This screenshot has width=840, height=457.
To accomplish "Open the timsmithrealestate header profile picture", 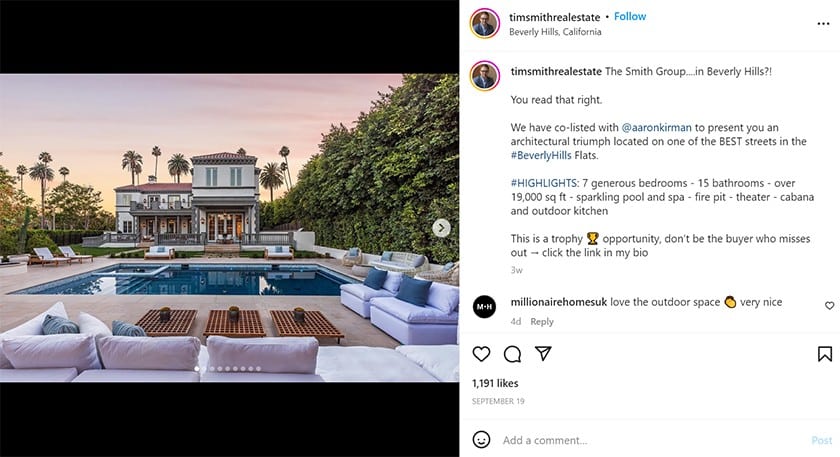I will (485, 24).
